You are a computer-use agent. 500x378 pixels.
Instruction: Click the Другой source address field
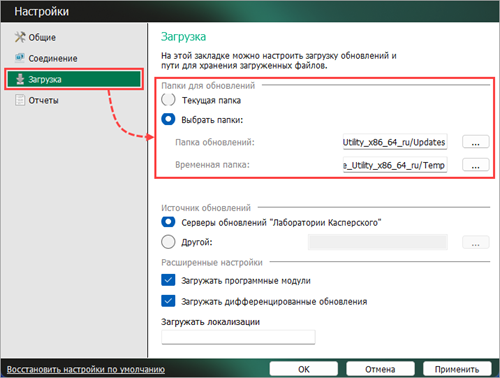[x=378, y=242]
